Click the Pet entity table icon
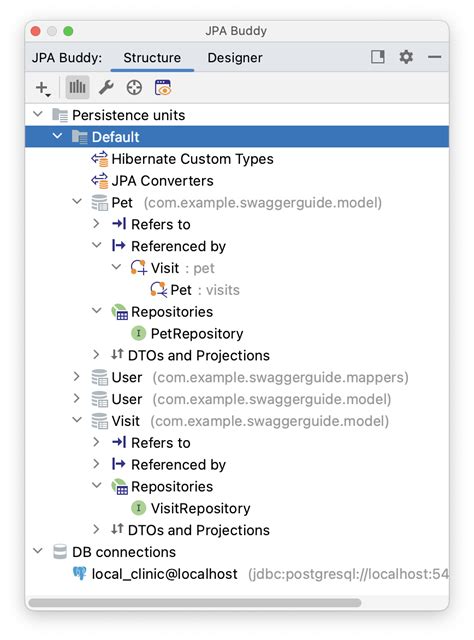Viewport: 474px width, 640px height. tap(100, 202)
